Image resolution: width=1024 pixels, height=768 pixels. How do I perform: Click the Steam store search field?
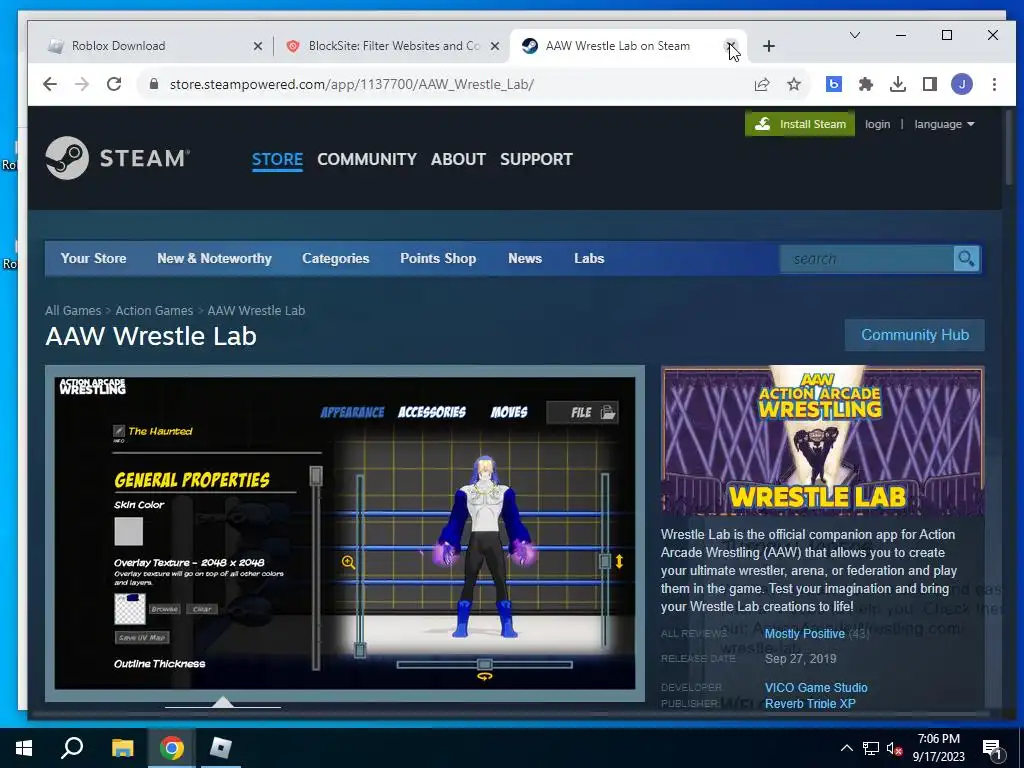point(867,259)
